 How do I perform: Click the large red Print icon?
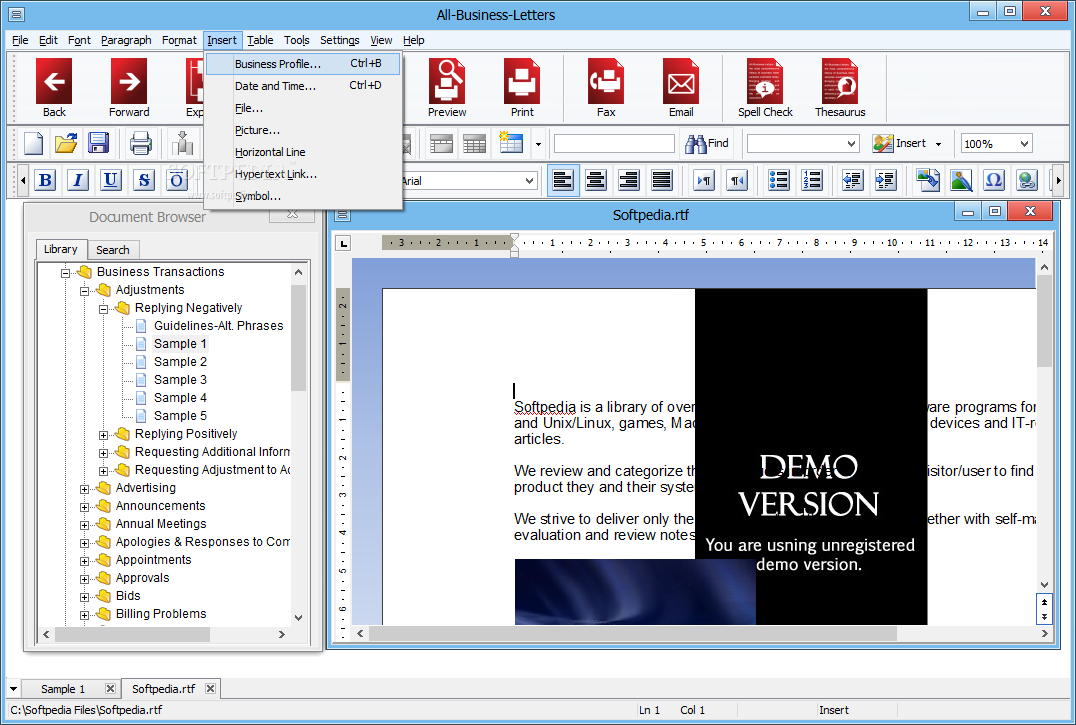(522, 88)
